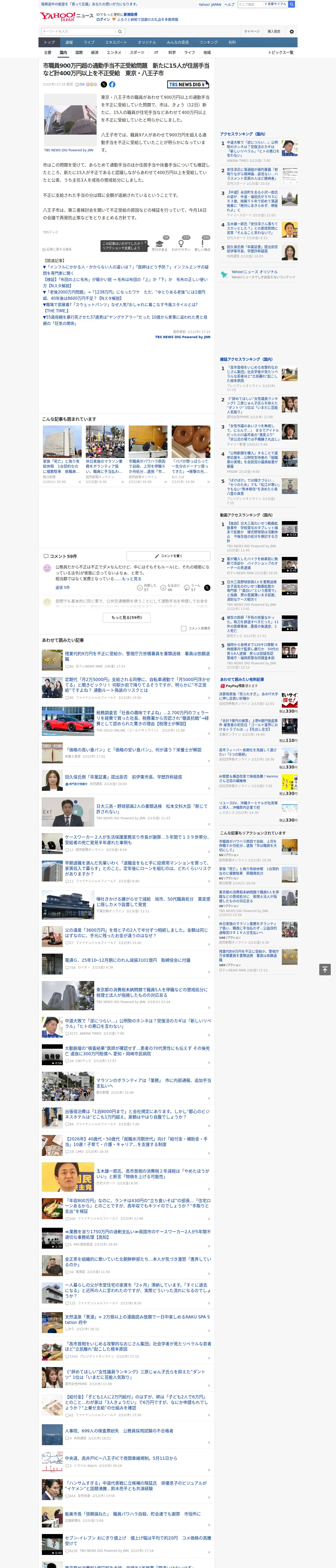Click the 記事に関する報告 report icon link
The height and width of the screenshot is (1568, 336).
click(57, 250)
